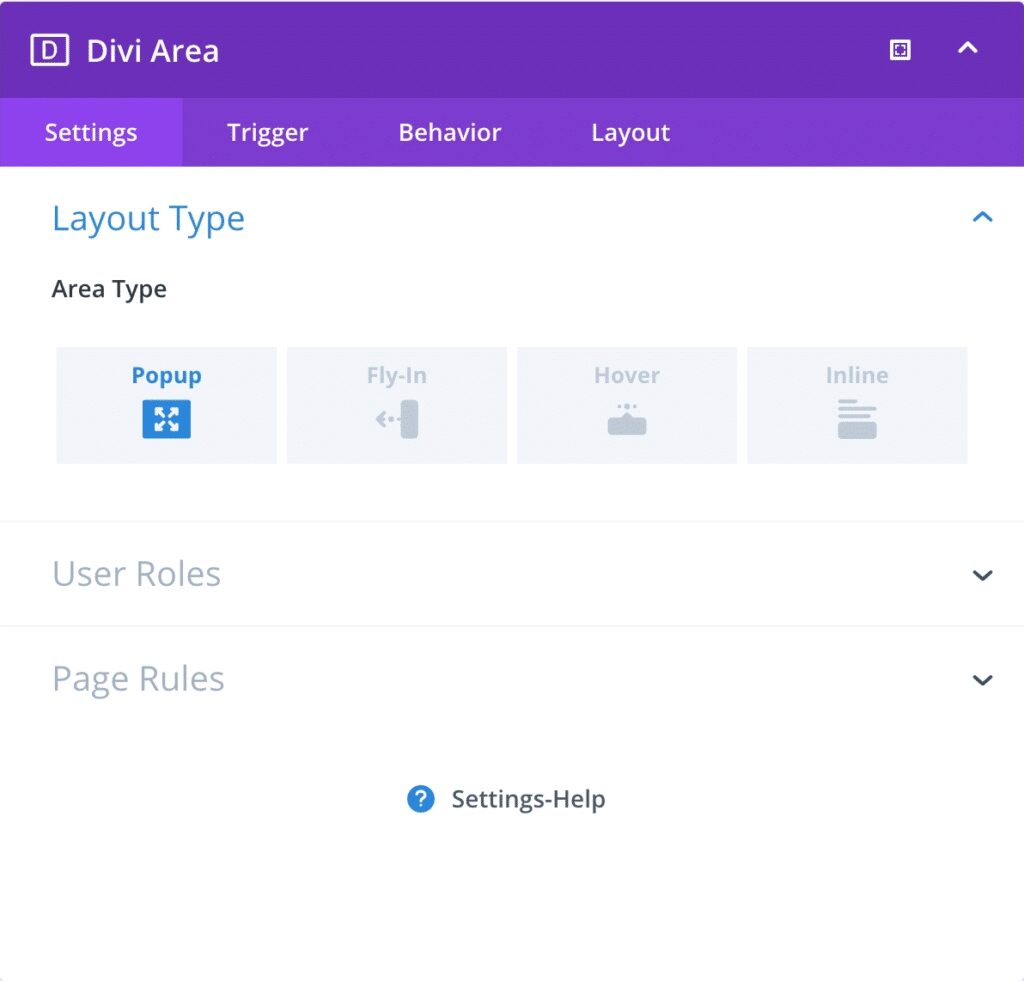1024x981 pixels.
Task: Select the Fly-In area type
Action: (396, 405)
